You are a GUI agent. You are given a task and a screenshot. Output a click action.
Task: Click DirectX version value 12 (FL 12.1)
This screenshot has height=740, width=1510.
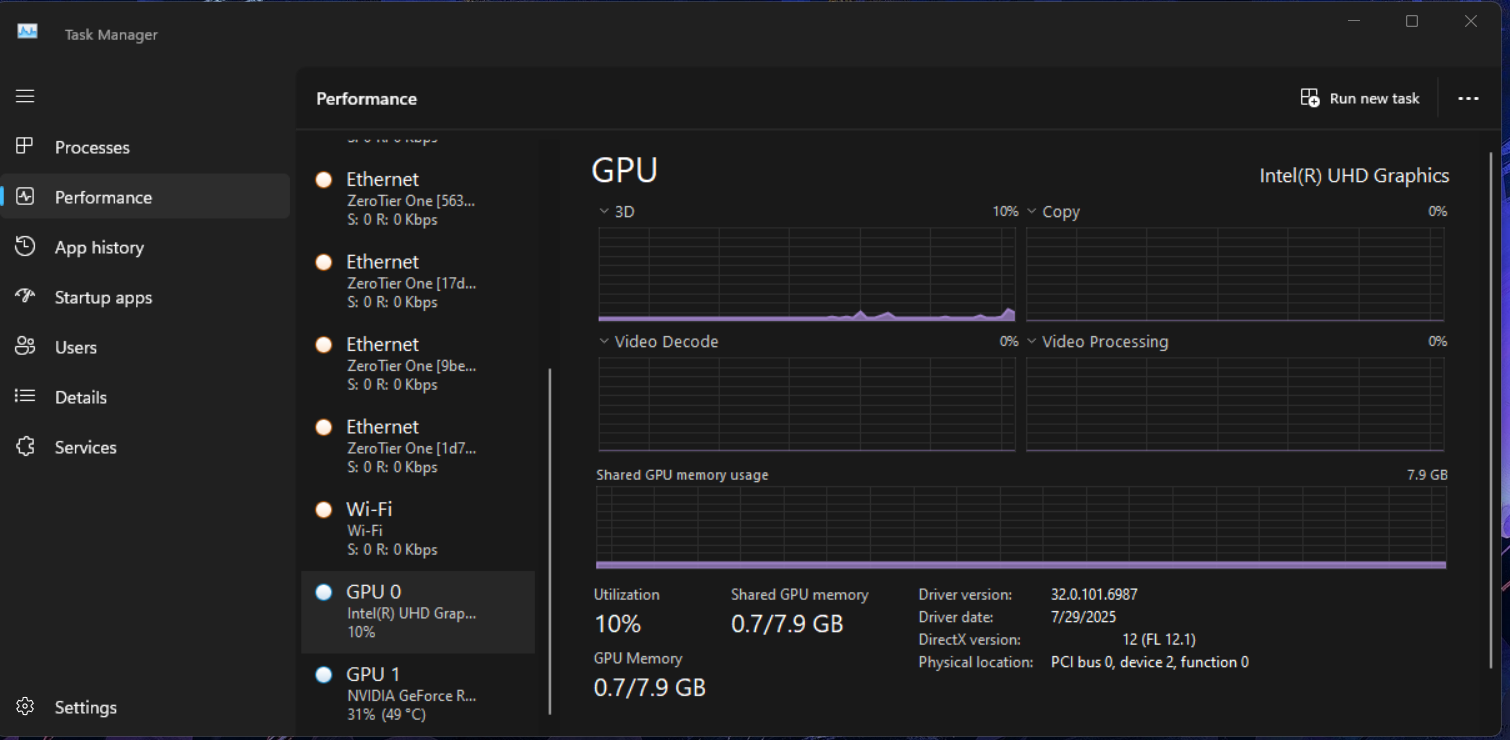(x=1159, y=639)
